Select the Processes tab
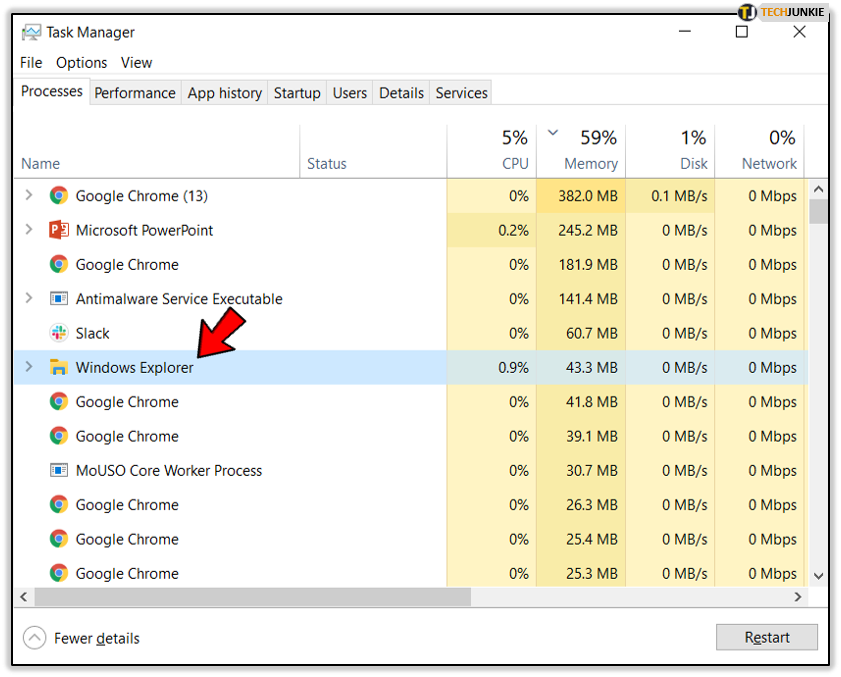Image resolution: width=841 pixels, height=677 pixels. [51, 92]
